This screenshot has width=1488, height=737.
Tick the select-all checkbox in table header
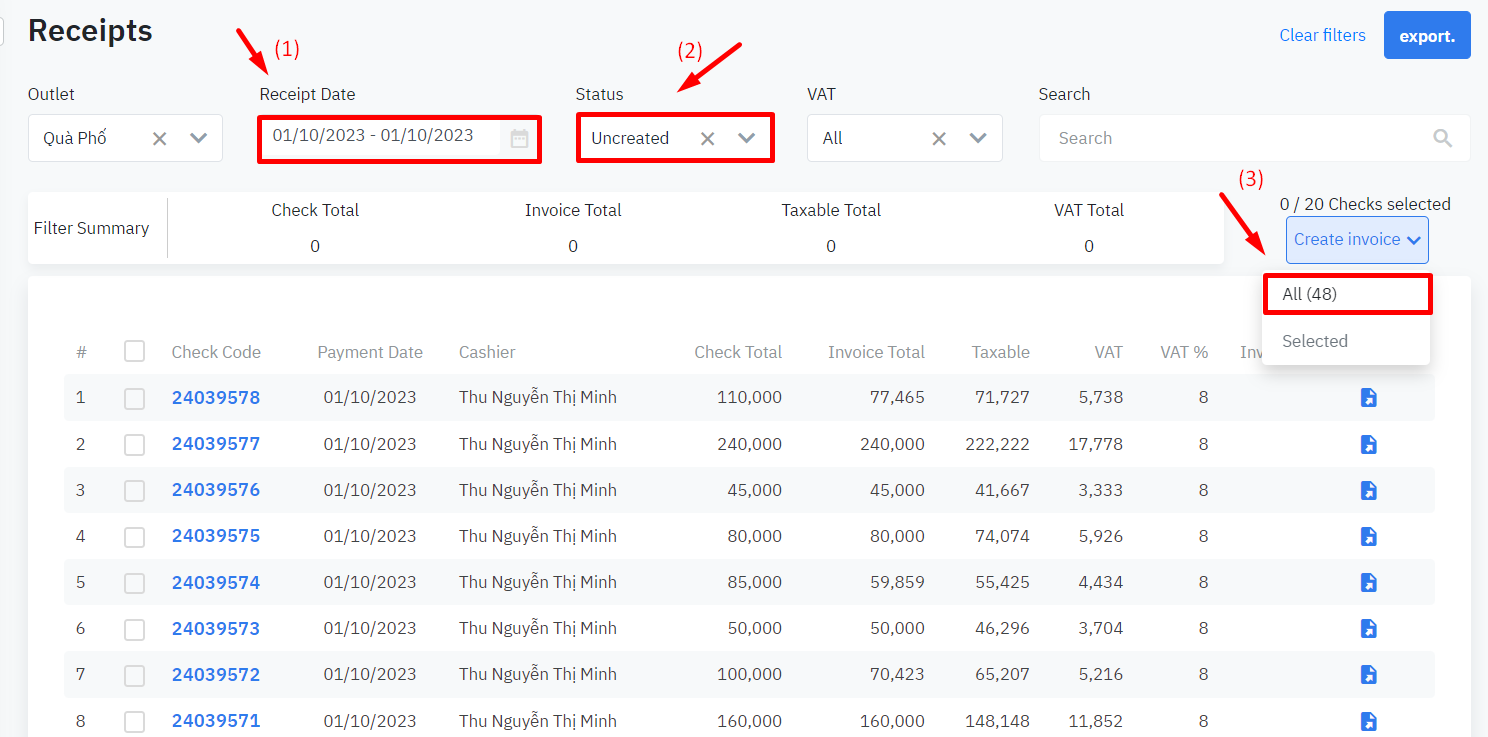pyautogui.click(x=134, y=351)
